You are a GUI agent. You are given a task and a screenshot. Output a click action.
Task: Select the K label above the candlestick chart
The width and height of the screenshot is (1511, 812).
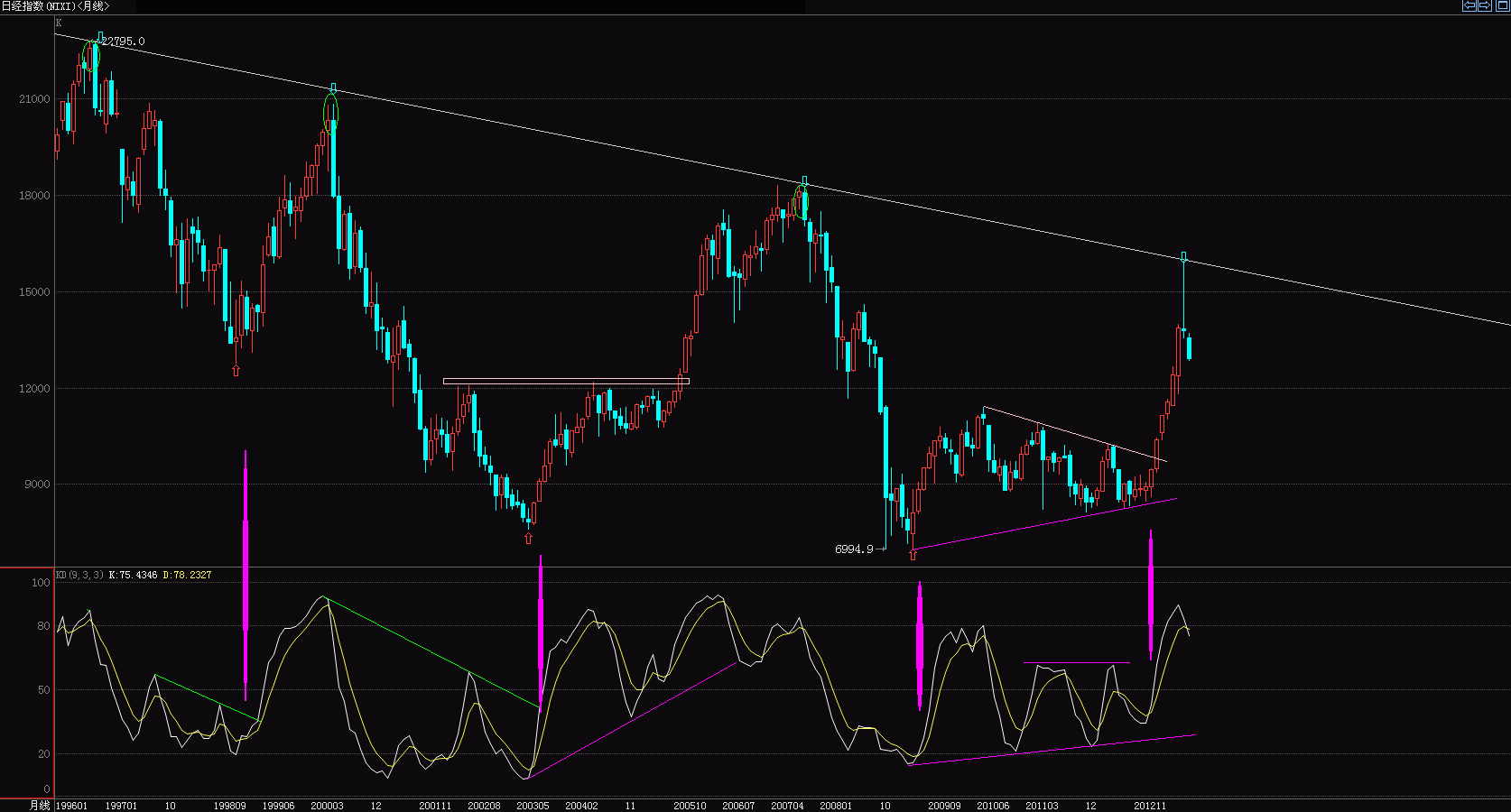(x=59, y=23)
